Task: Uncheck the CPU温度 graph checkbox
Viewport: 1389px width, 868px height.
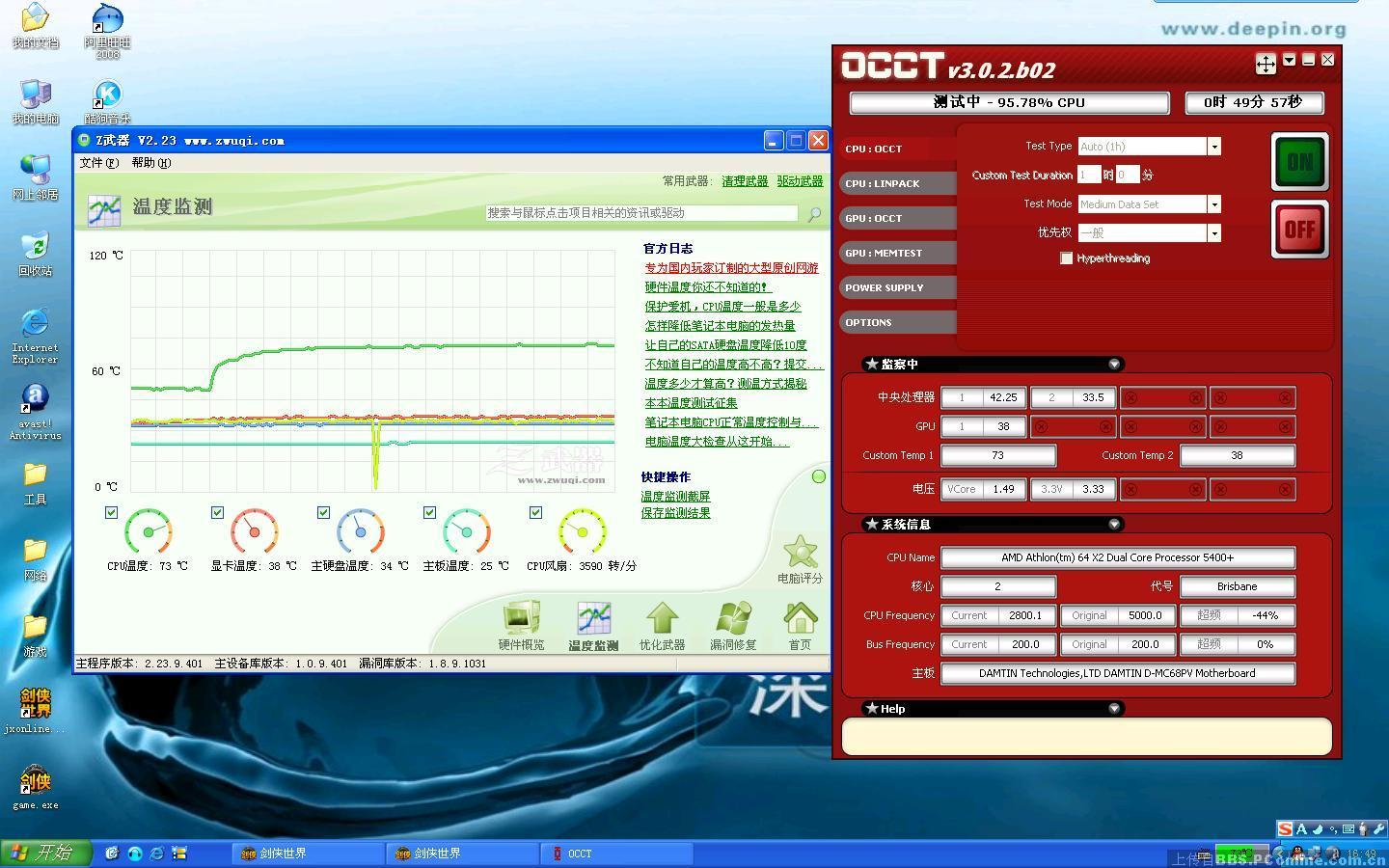Action: (x=111, y=512)
